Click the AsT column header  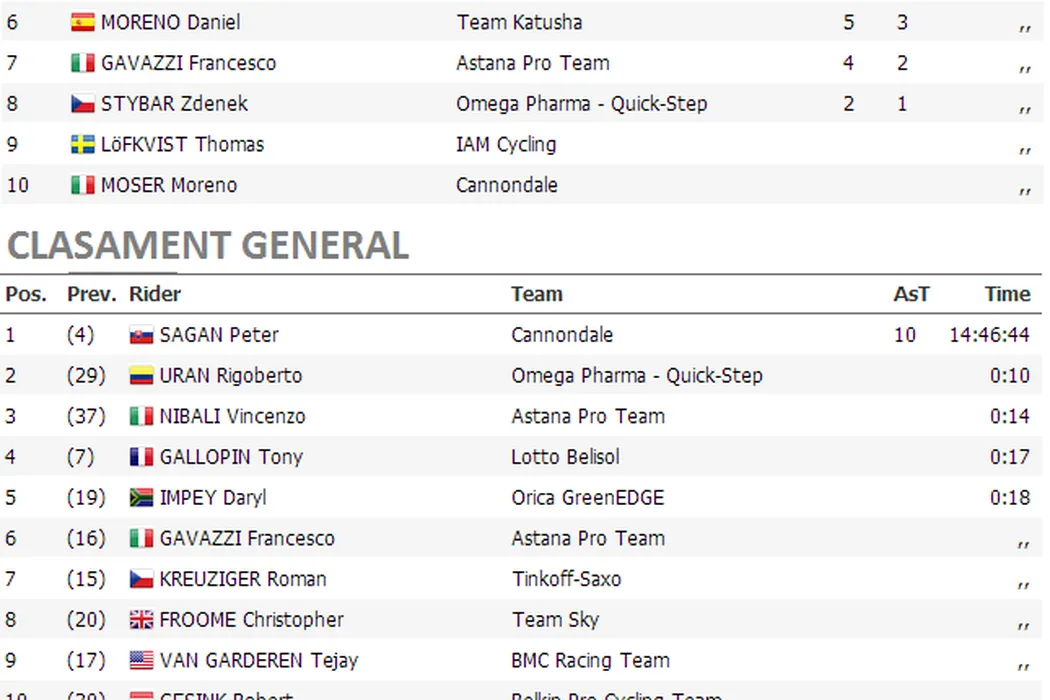tap(911, 294)
